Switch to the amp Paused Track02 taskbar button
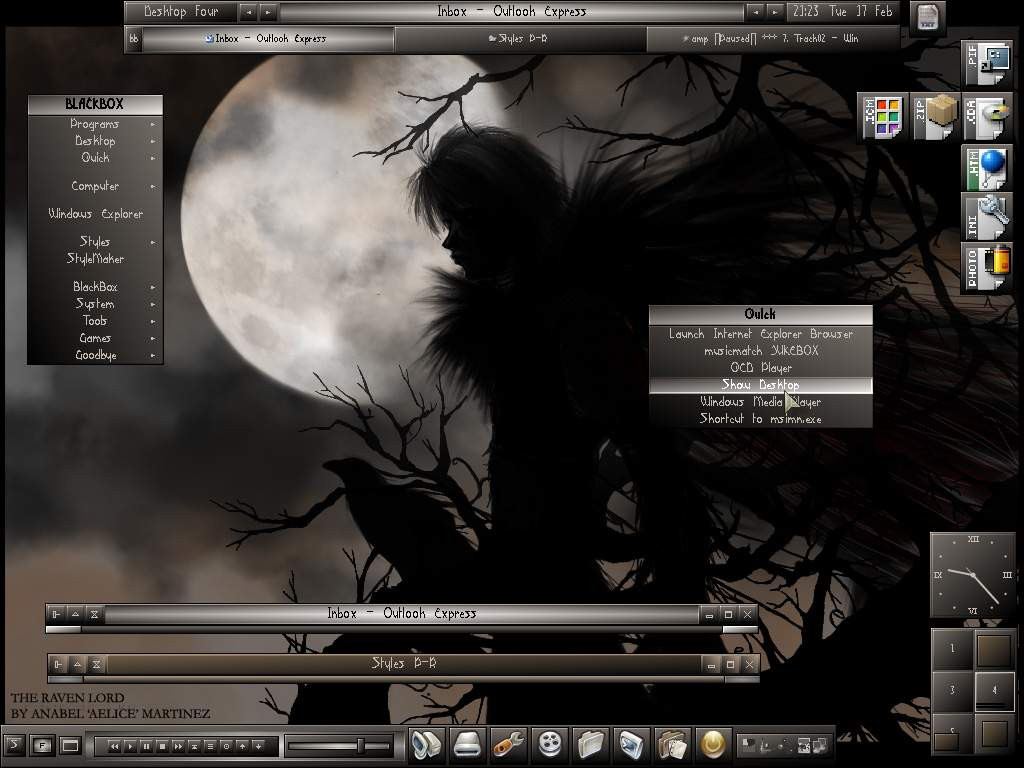Screen dimensions: 1024x768 [x=773, y=39]
